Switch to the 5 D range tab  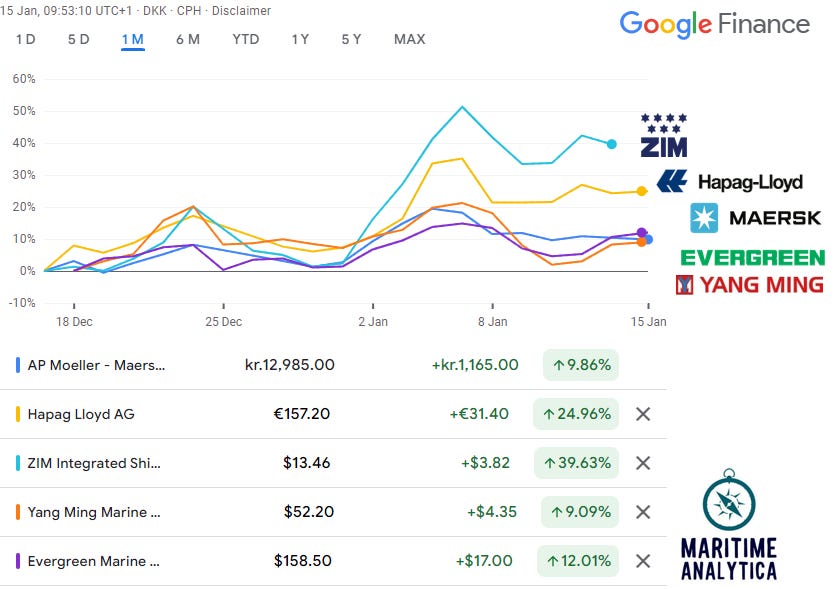click(78, 39)
